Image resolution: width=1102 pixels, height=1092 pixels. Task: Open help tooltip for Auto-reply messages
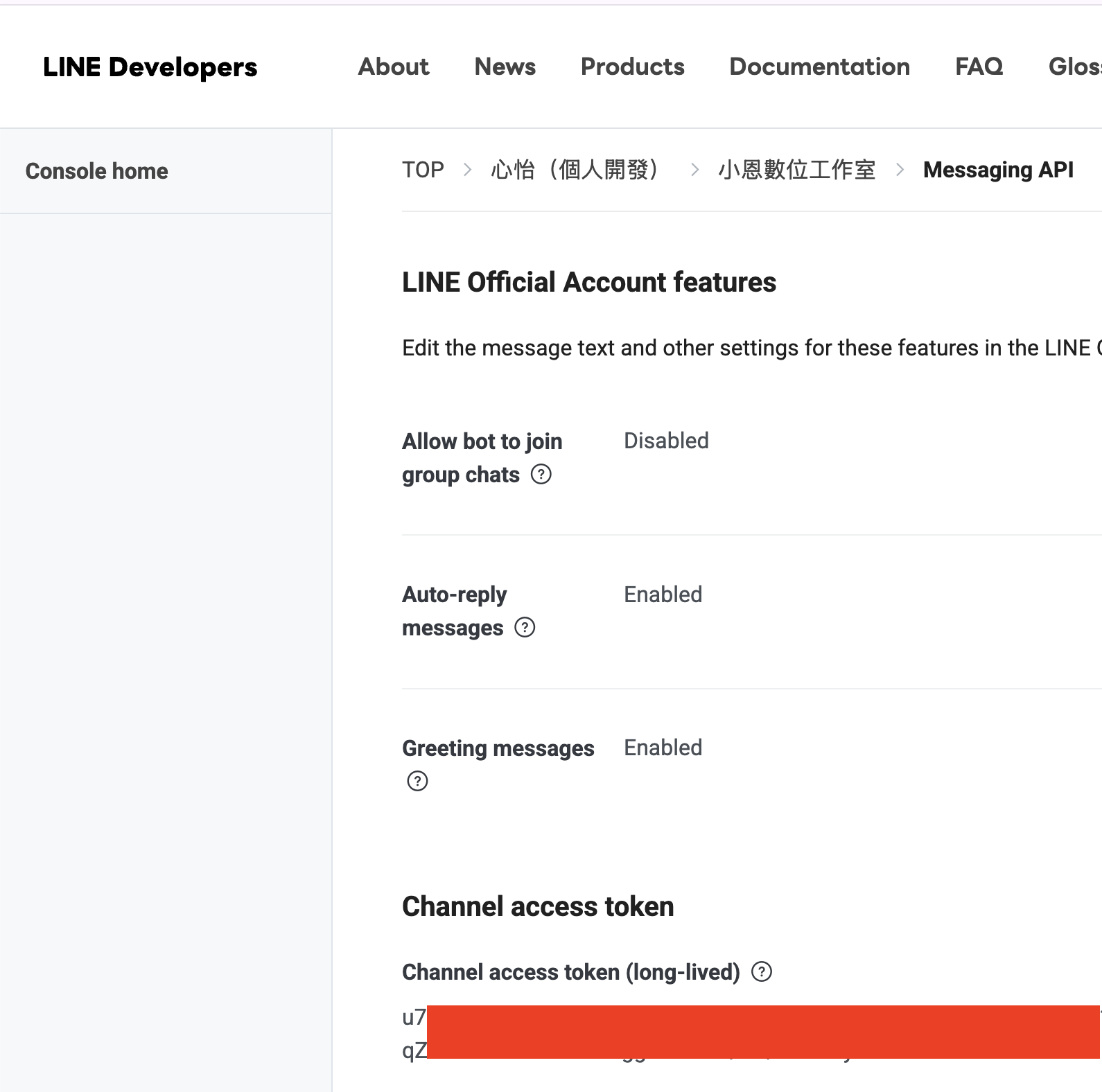[x=525, y=628]
